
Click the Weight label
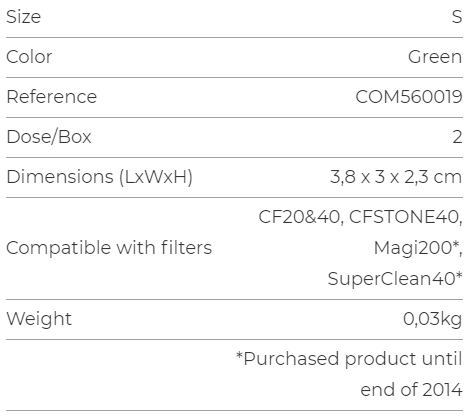coord(39,319)
